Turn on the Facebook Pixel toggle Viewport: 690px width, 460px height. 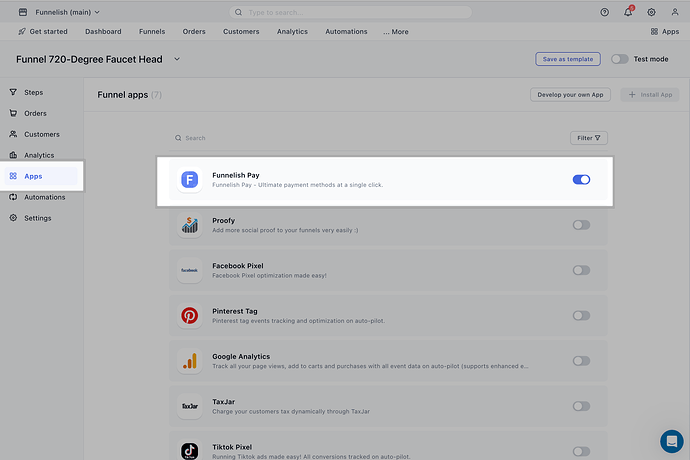point(581,270)
